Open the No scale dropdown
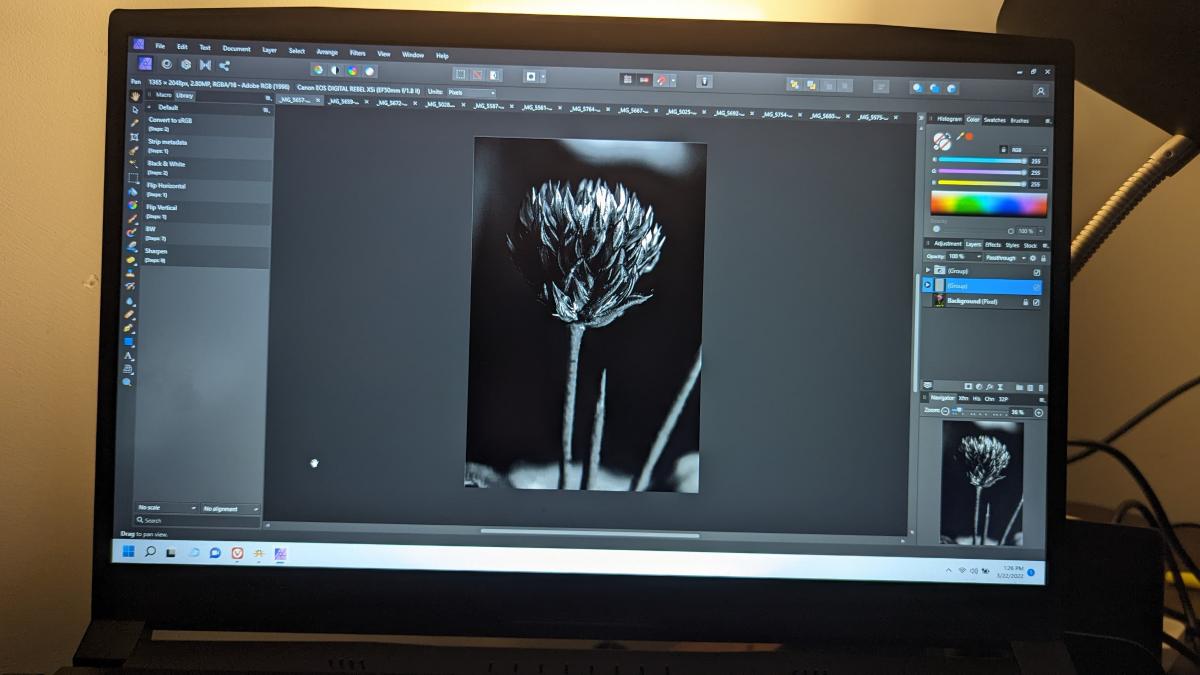The width and height of the screenshot is (1200, 675). tap(166, 509)
